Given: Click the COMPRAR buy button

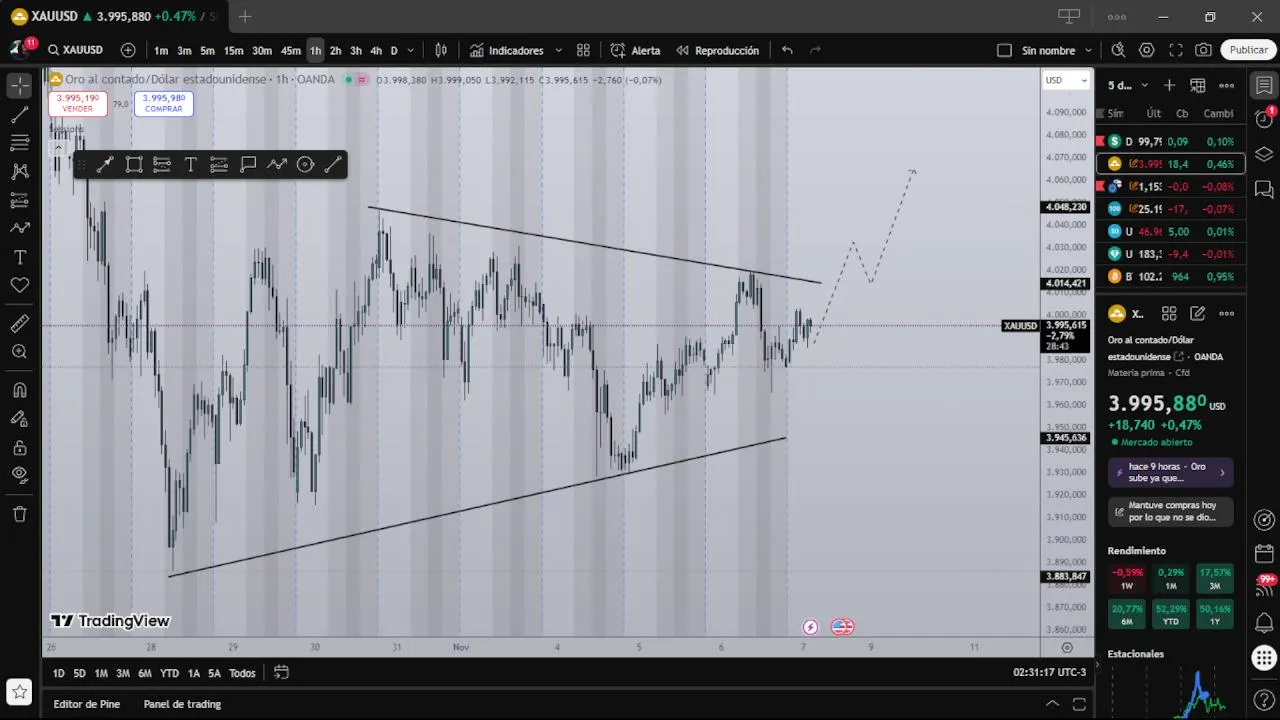Looking at the screenshot, I should coord(163,103).
